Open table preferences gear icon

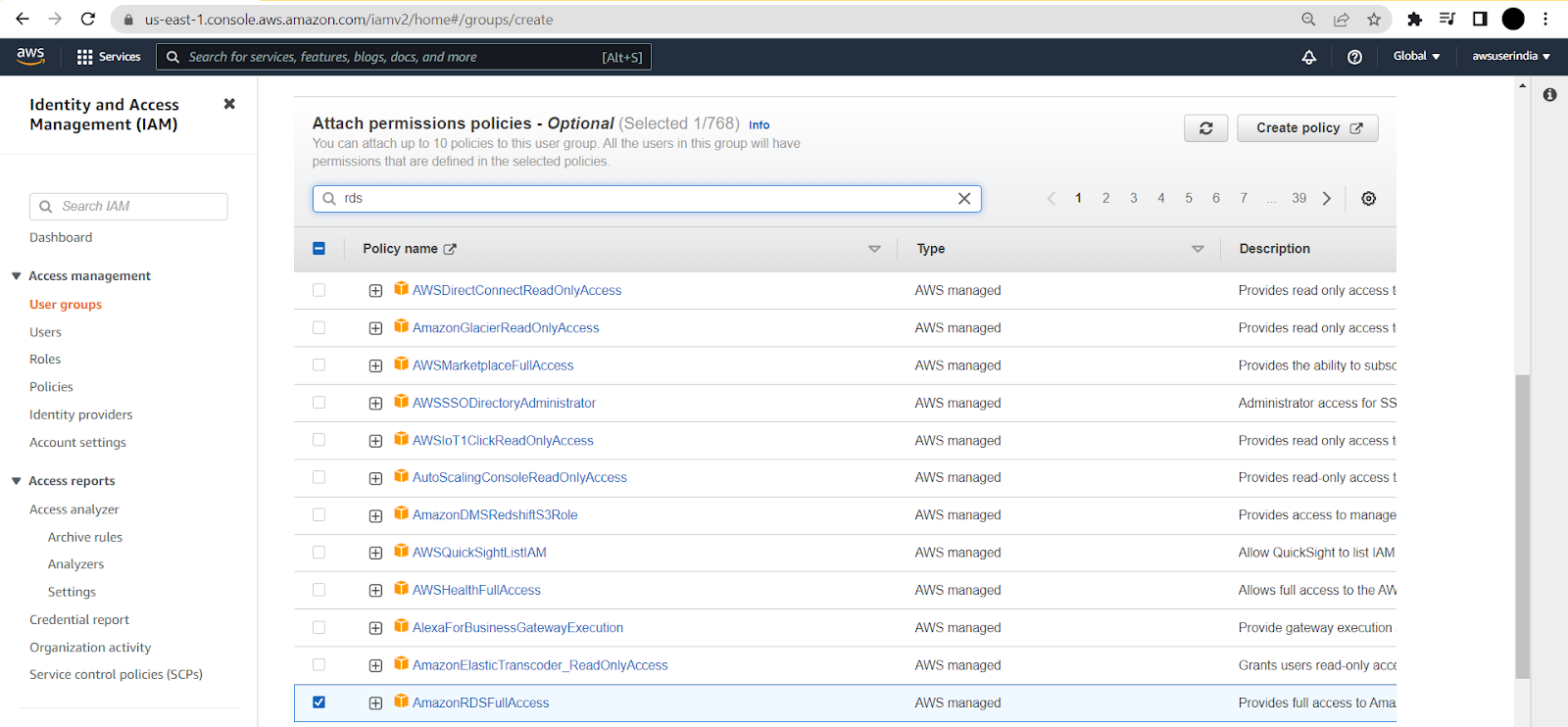pyautogui.click(x=1368, y=199)
